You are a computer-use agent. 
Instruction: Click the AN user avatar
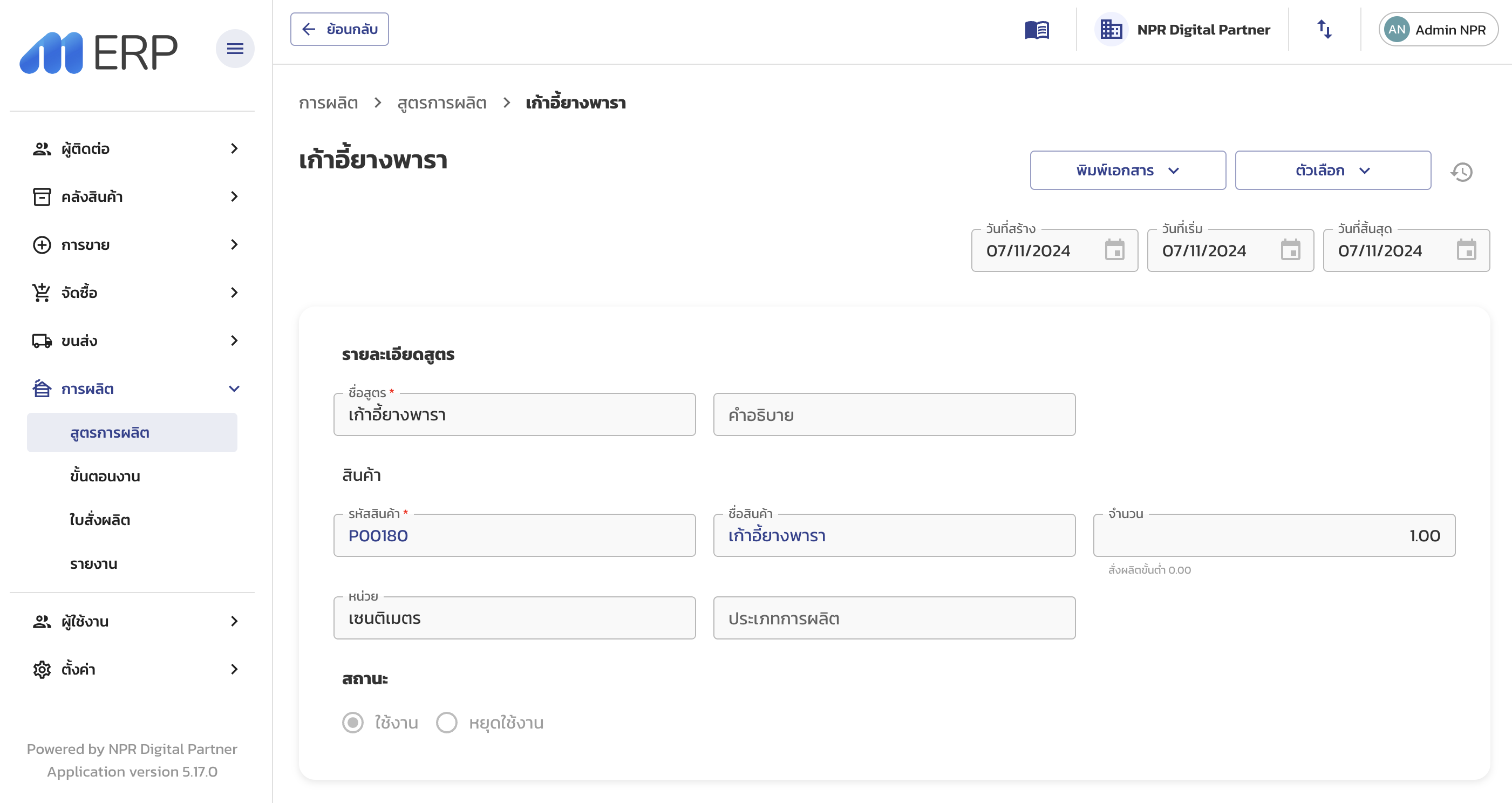click(x=1397, y=29)
